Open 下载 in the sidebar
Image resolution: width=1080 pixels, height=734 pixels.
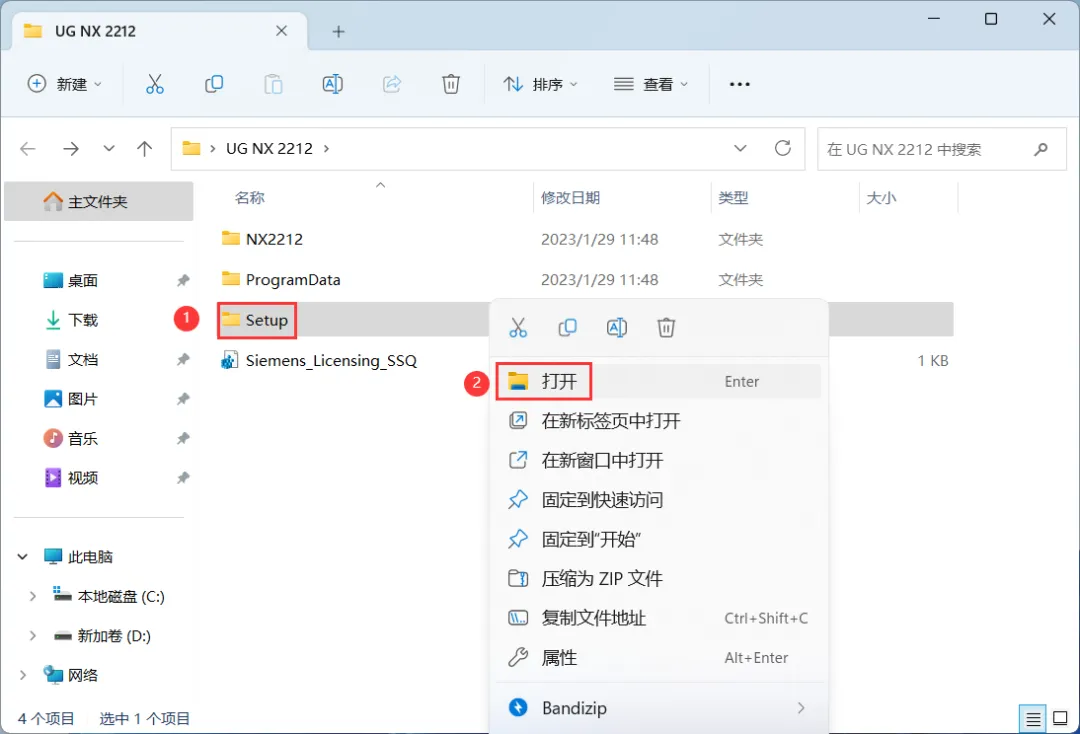click(x=83, y=320)
